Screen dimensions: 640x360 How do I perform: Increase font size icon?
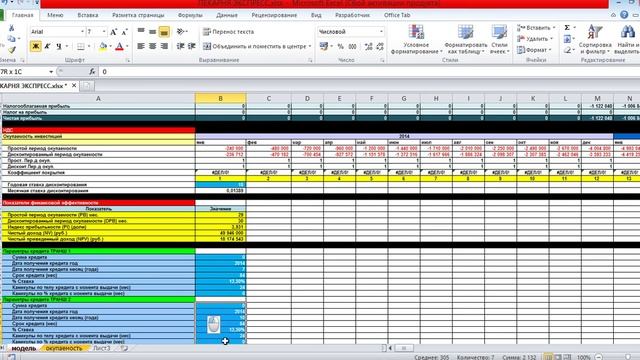[113, 31]
